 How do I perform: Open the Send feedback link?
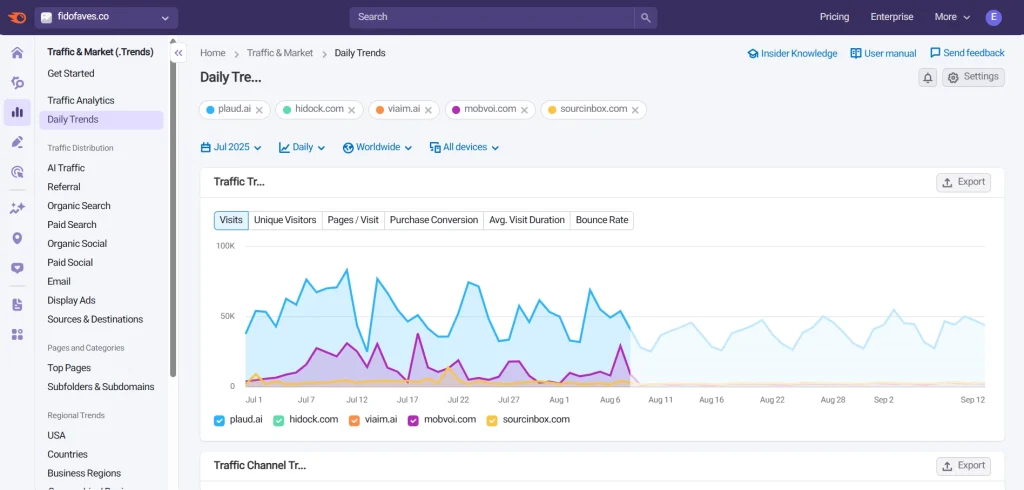click(967, 53)
